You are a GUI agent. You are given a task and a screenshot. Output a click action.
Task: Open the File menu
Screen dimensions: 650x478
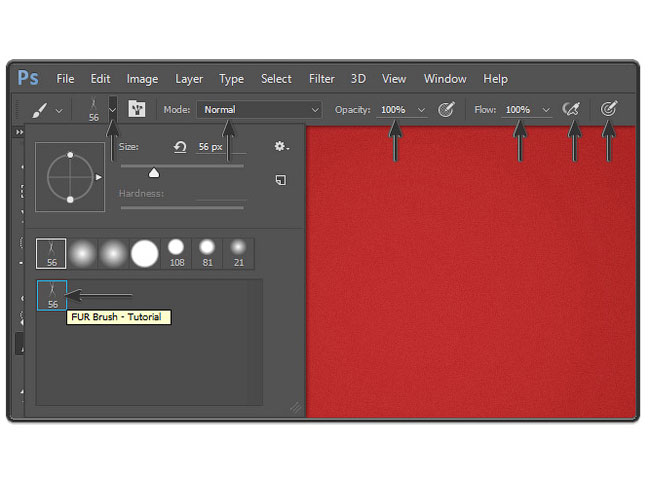pos(65,79)
